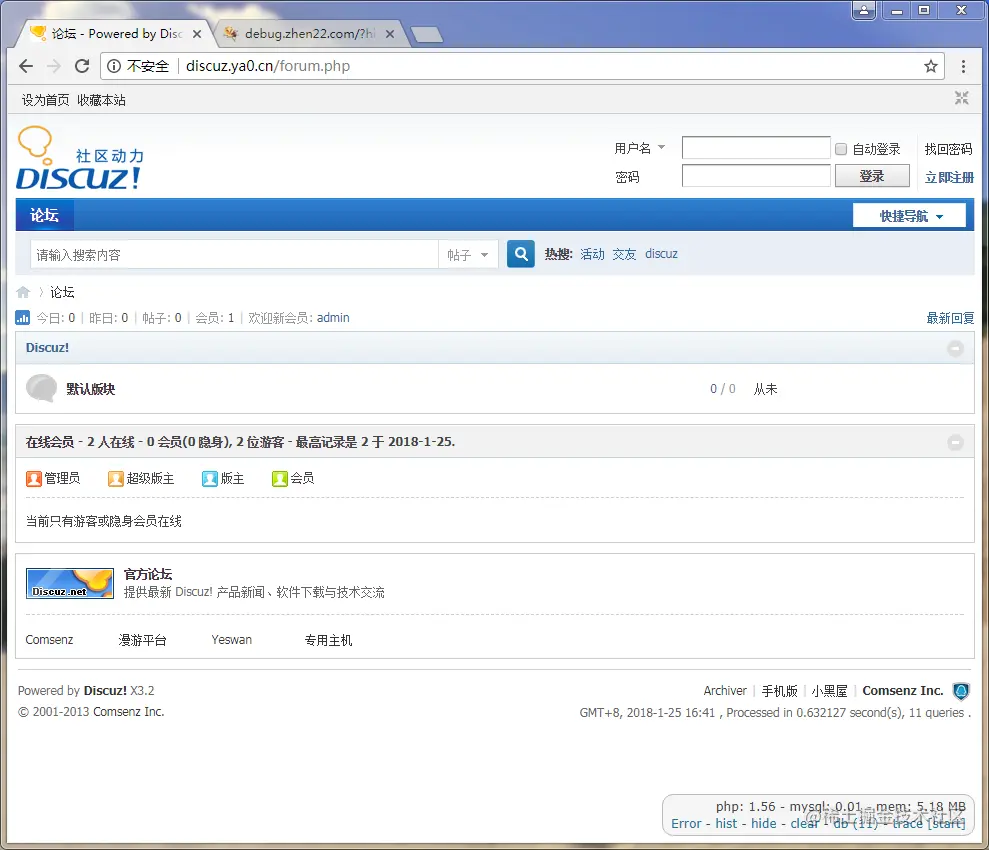Bookmark this page using the star icon
The width and height of the screenshot is (989, 850).
(x=930, y=66)
